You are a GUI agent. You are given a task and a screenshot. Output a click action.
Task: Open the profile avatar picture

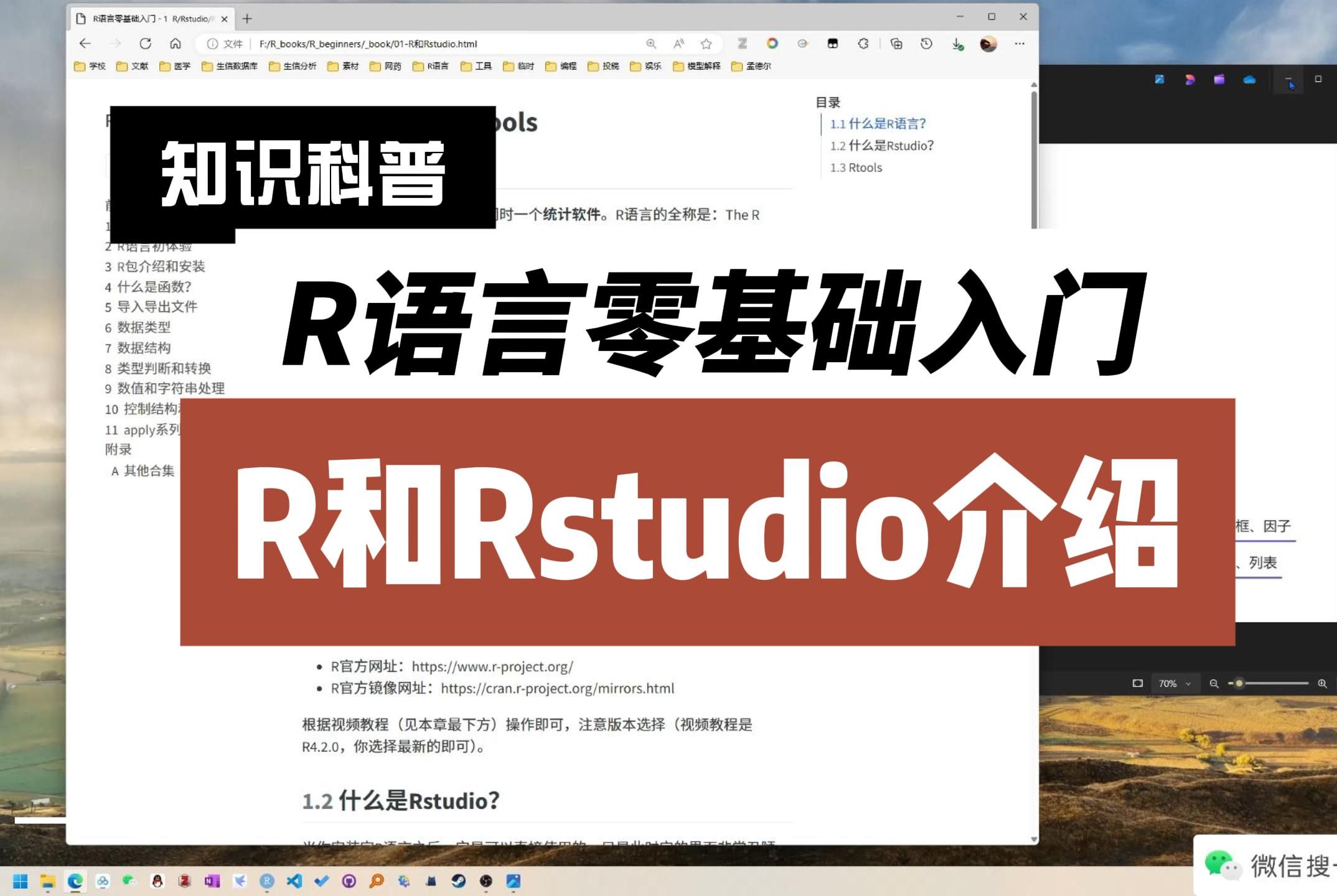click(988, 44)
